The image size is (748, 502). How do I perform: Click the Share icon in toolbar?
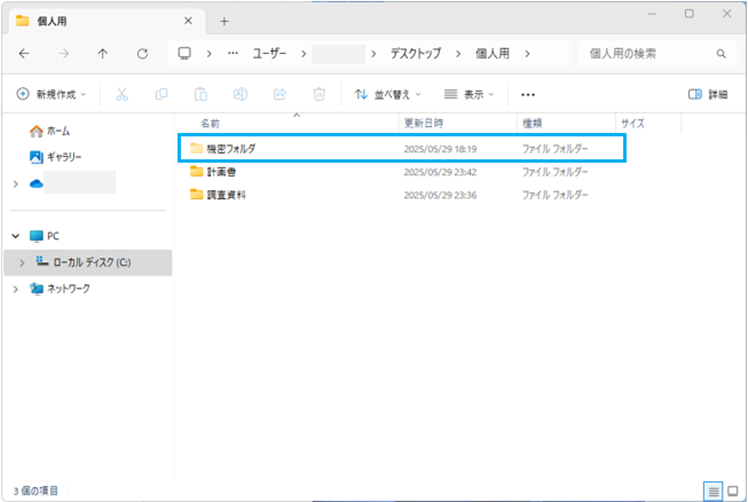(280, 94)
